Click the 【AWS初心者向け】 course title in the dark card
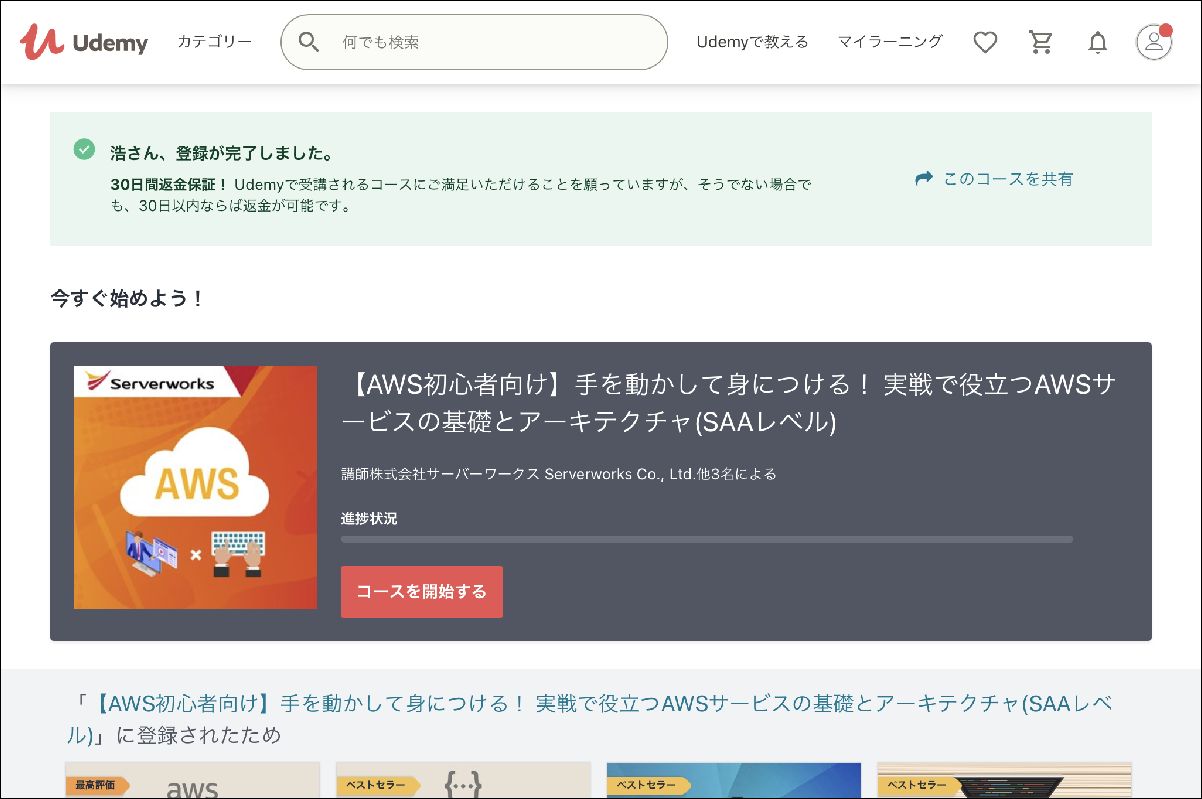Screen dimensions: 1202x799 click(729, 403)
